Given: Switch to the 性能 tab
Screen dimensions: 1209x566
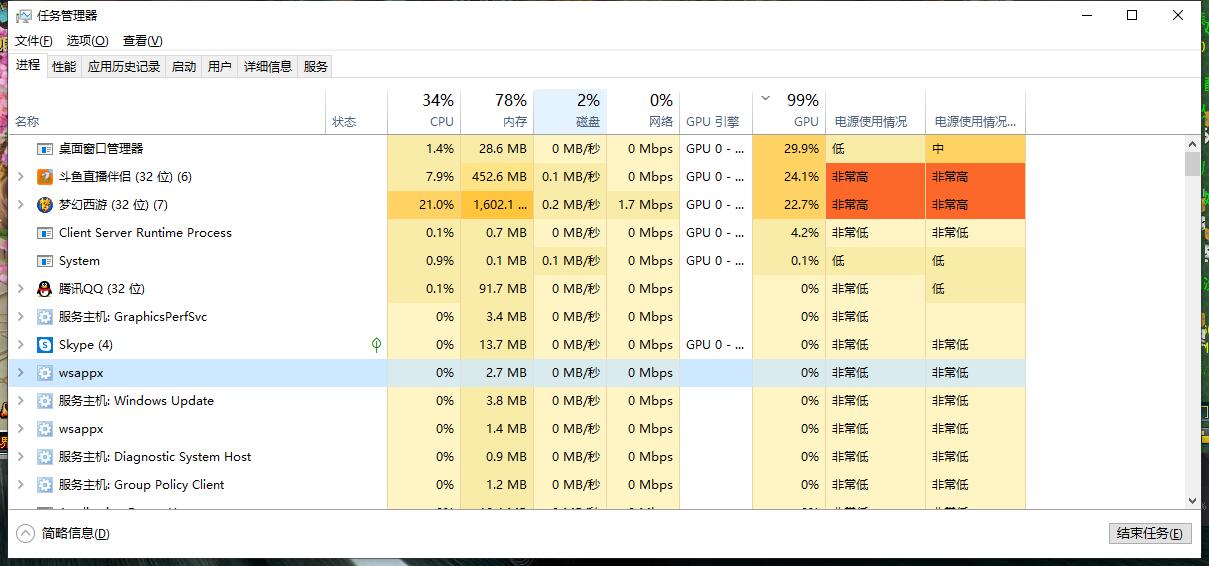Looking at the screenshot, I should pos(64,67).
